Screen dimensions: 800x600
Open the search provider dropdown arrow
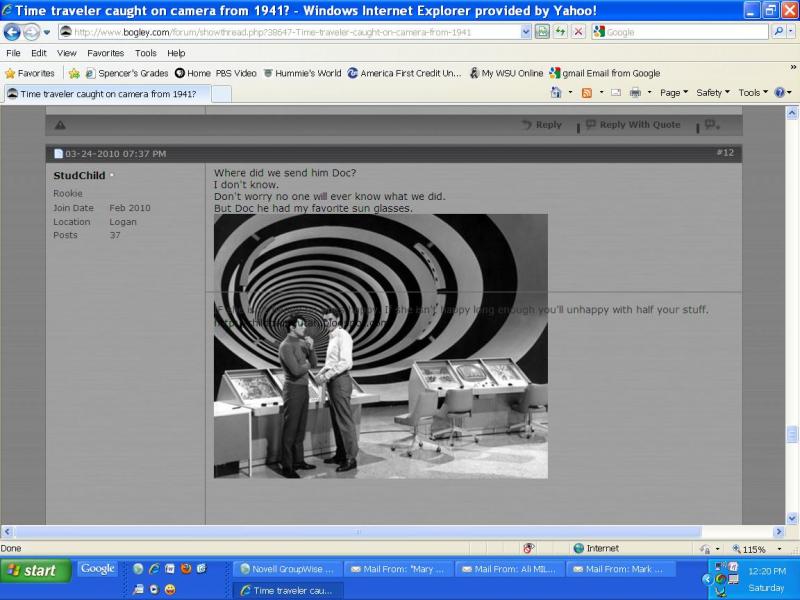(790, 32)
